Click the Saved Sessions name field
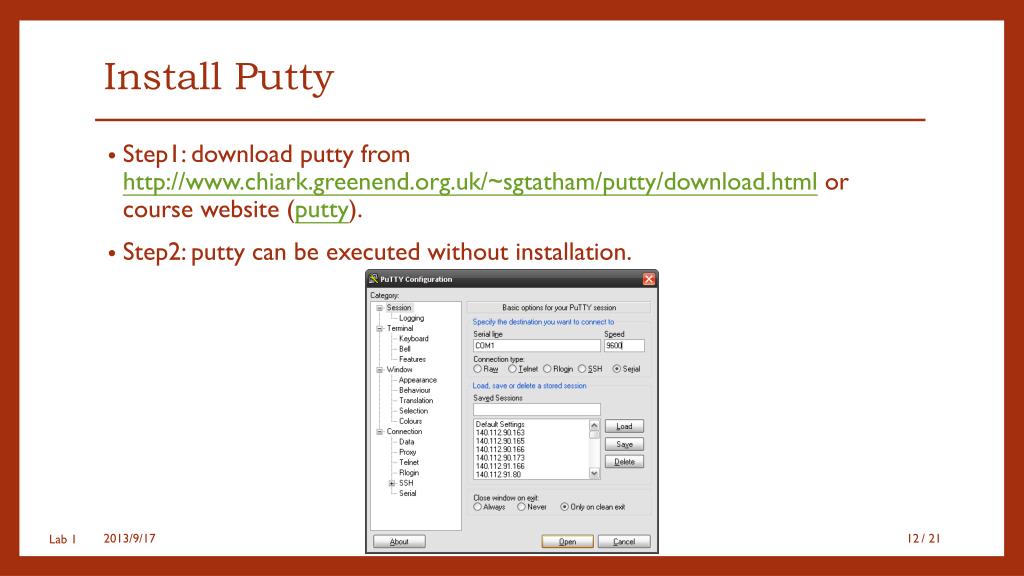Screen dimensions: 1024x576 [536, 409]
